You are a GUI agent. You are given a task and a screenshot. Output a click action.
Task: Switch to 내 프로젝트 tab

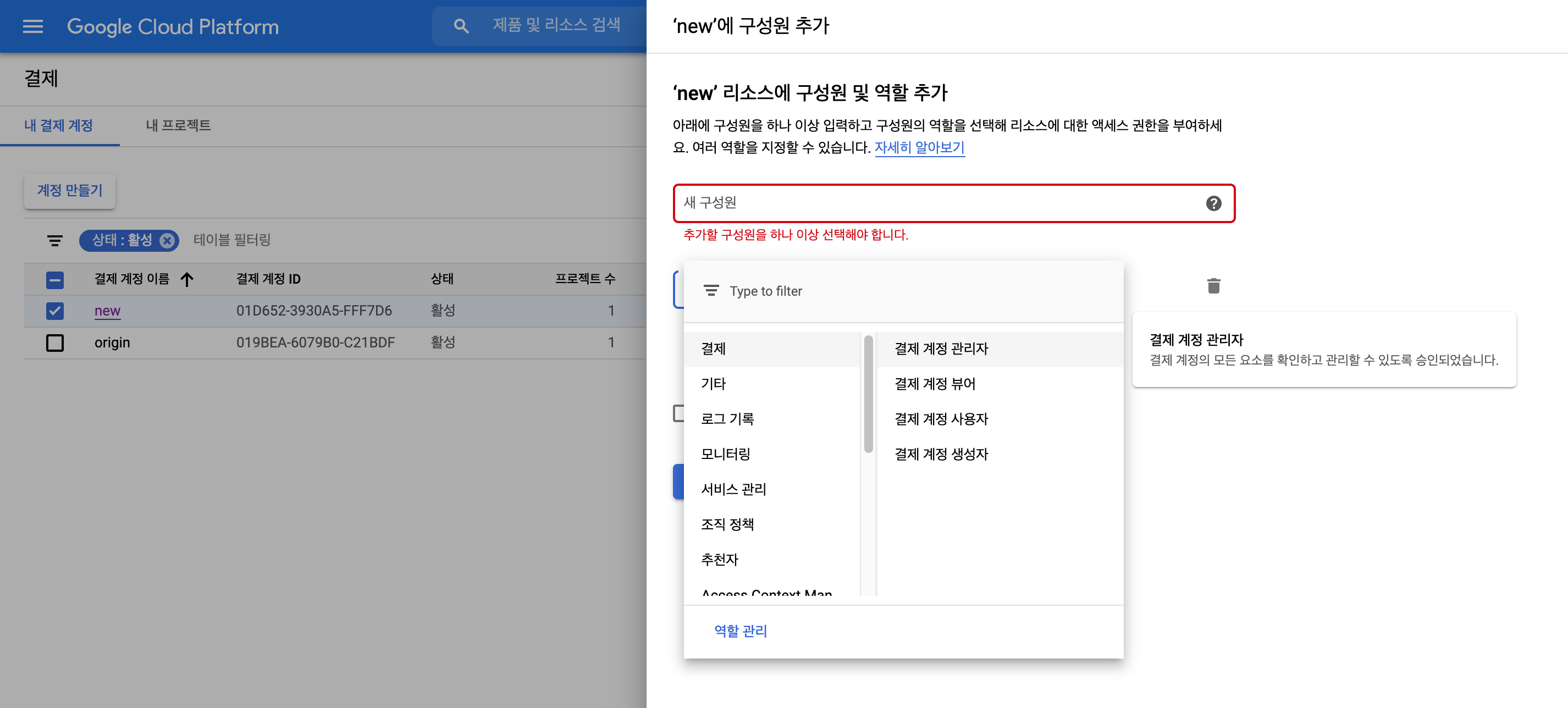pos(178,125)
